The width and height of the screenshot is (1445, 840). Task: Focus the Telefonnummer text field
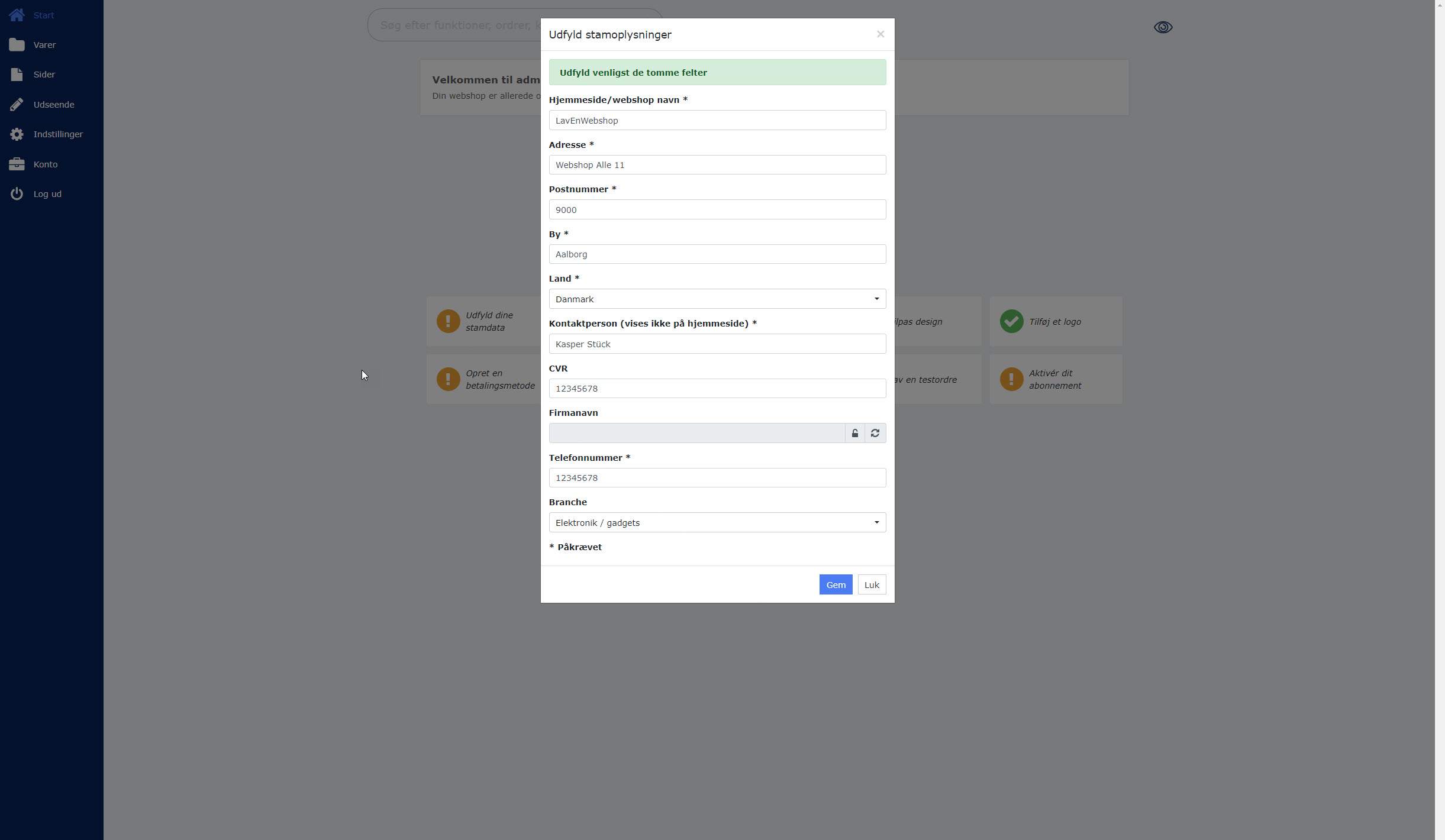tap(717, 478)
